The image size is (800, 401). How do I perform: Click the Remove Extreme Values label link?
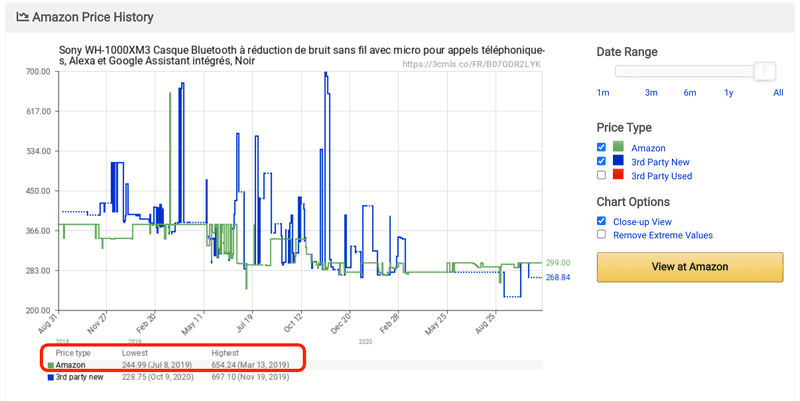[663, 235]
